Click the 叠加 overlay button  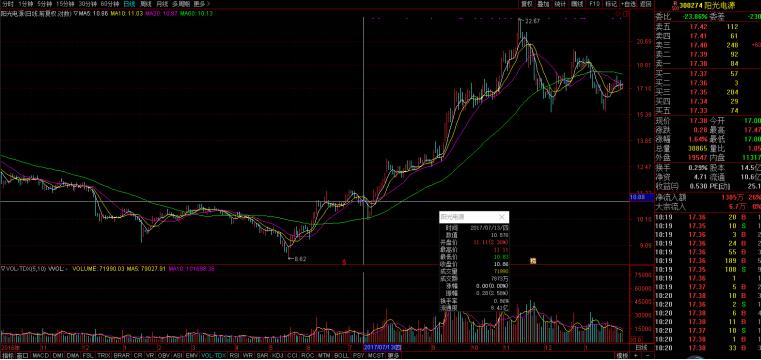pos(544,3)
